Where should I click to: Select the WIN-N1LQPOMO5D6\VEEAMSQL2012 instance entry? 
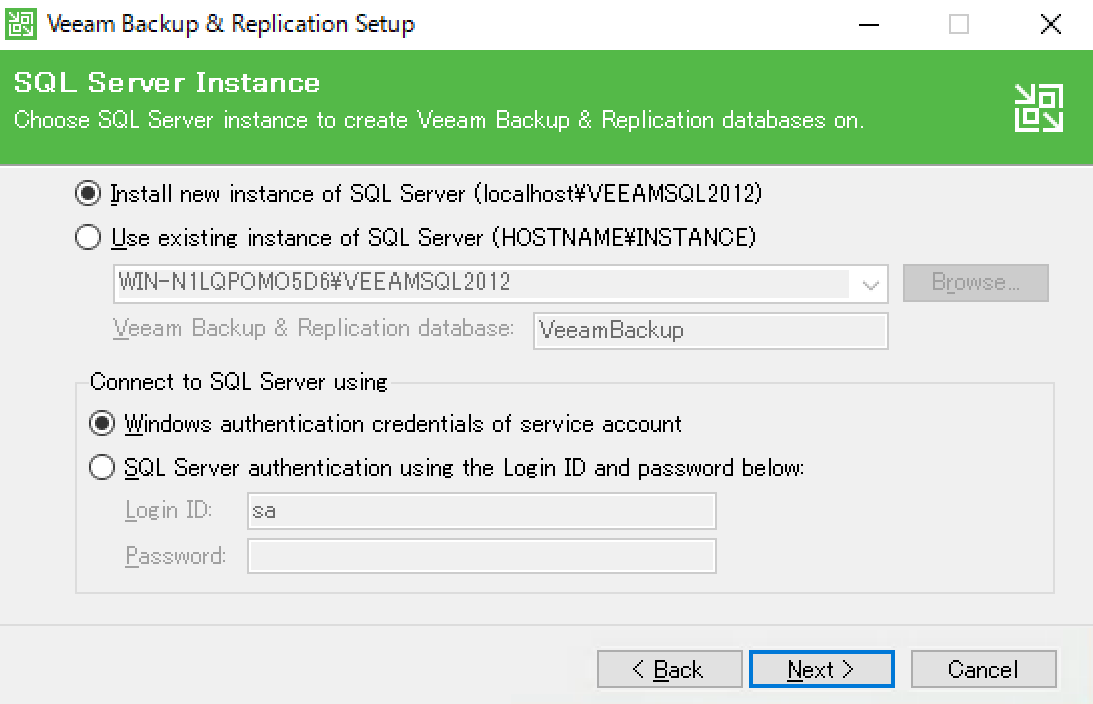pyautogui.click(x=400, y=283)
